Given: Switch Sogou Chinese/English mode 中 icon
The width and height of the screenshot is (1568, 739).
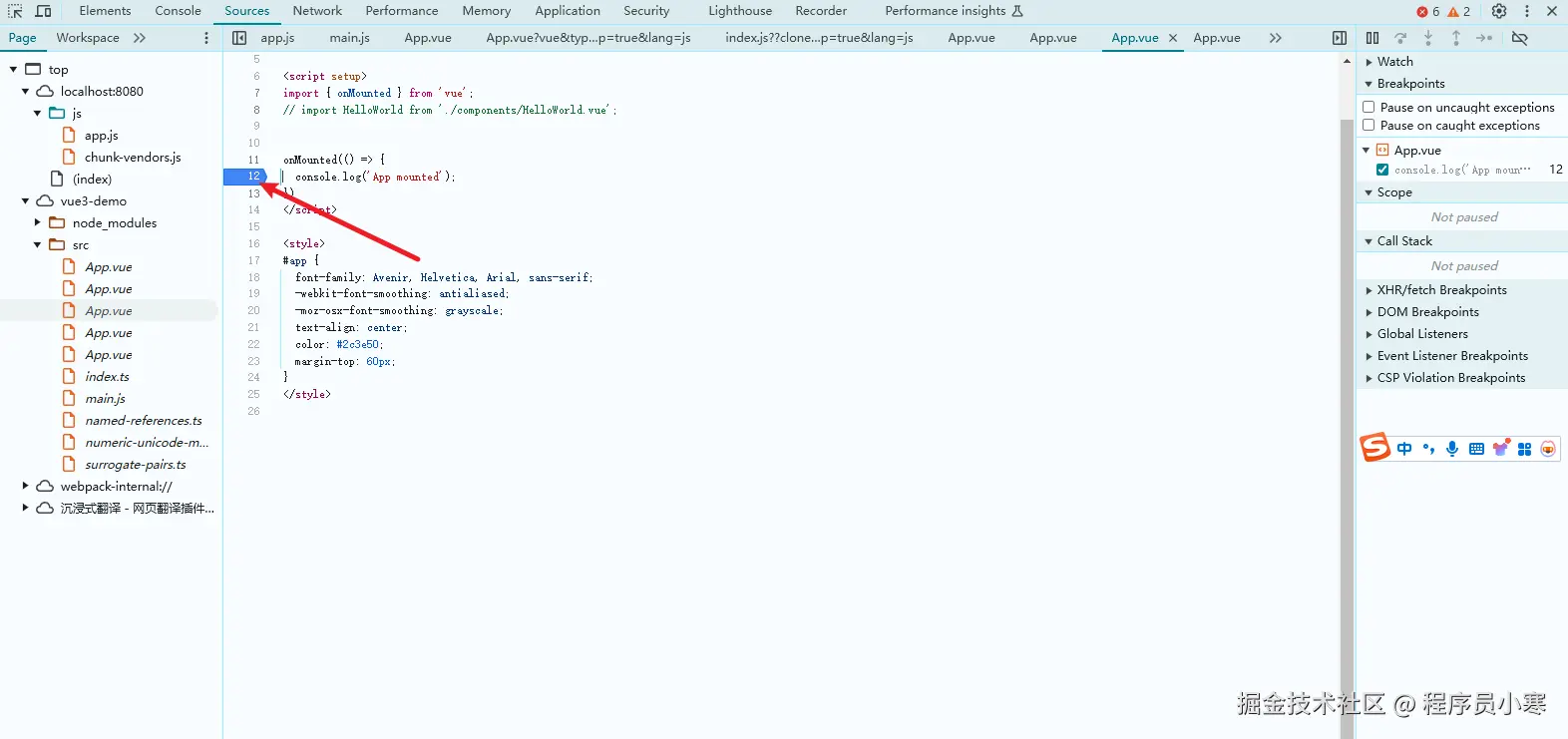Looking at the screenshot, I should [1404, 449].
